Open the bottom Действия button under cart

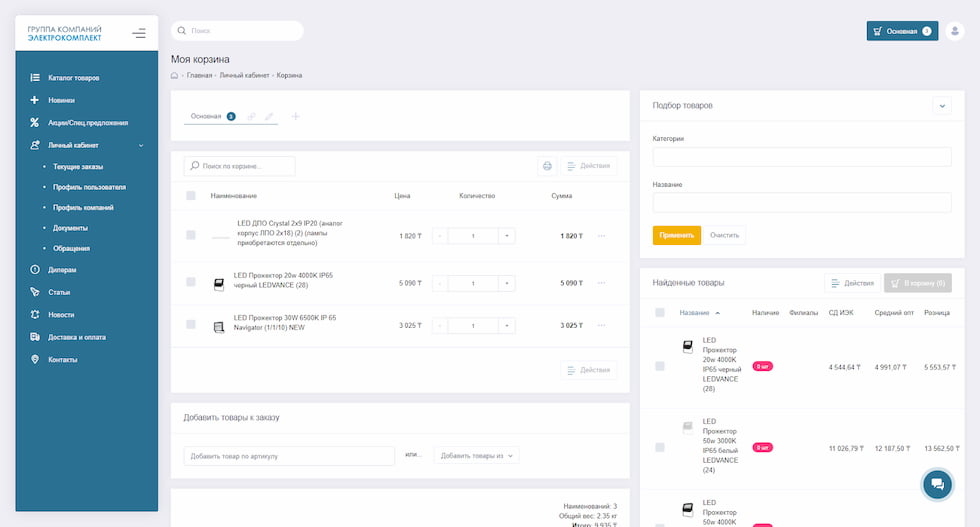[x=589, y=370]
